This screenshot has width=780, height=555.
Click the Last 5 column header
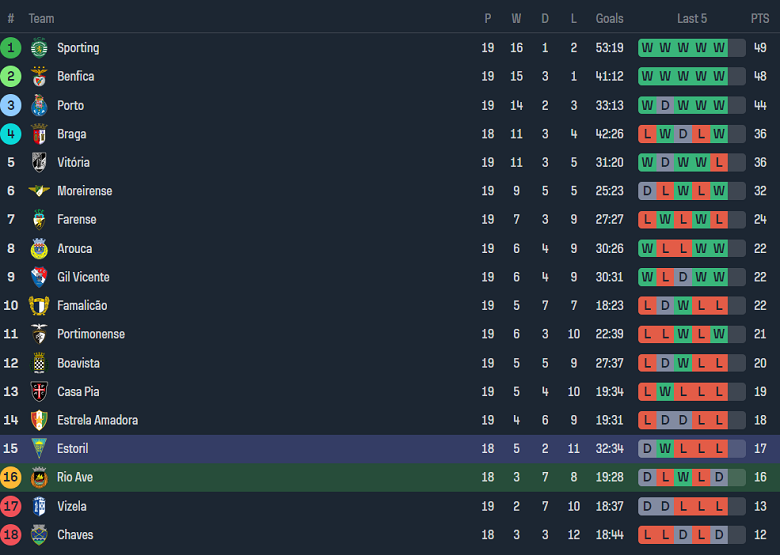click(x=692, y=18)
